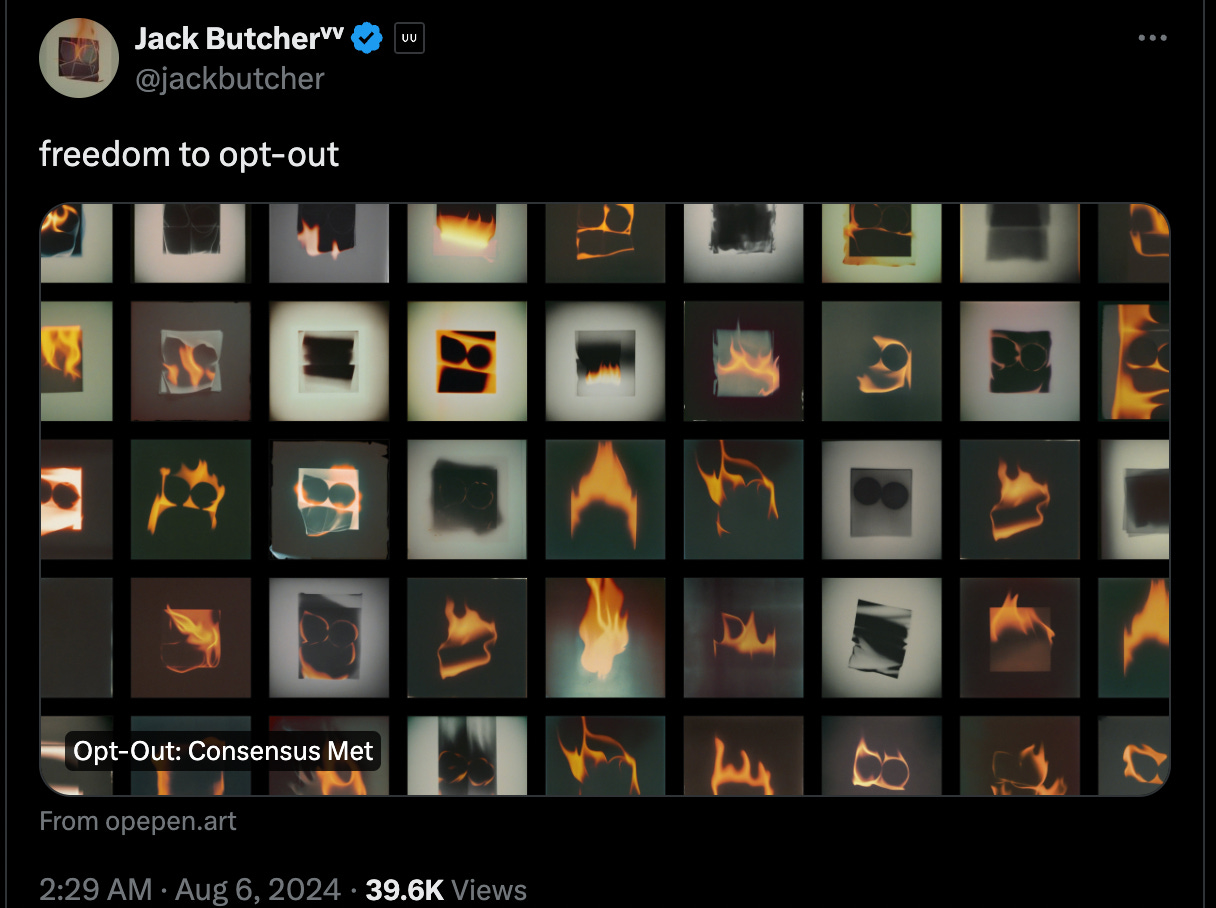Click the 'Opt-Out: Consensus Met' card label

click(223, 751)
